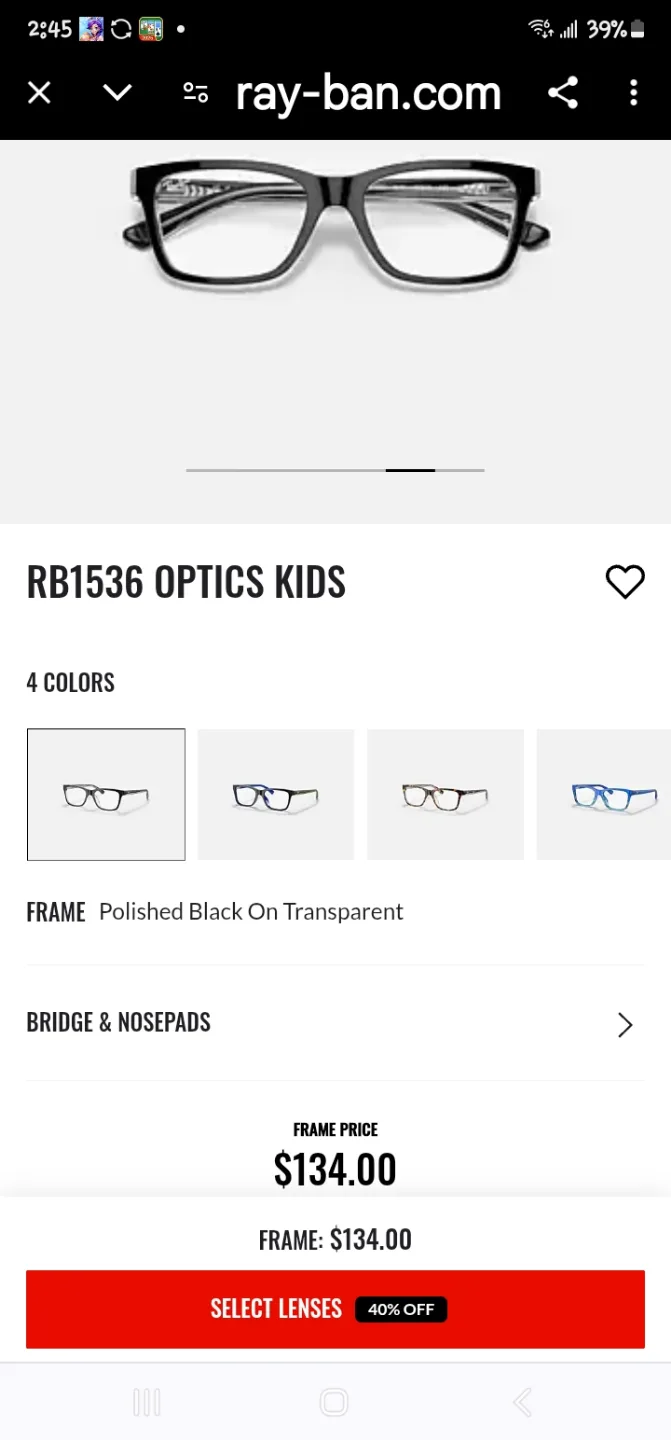Screen dimensions: 671x1440
Task: Collapse the browser page view
Action: (x=117, y=92)
